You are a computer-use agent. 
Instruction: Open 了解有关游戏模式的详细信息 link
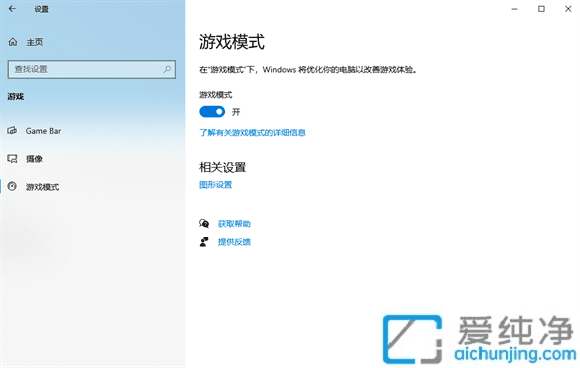point(252,132)
